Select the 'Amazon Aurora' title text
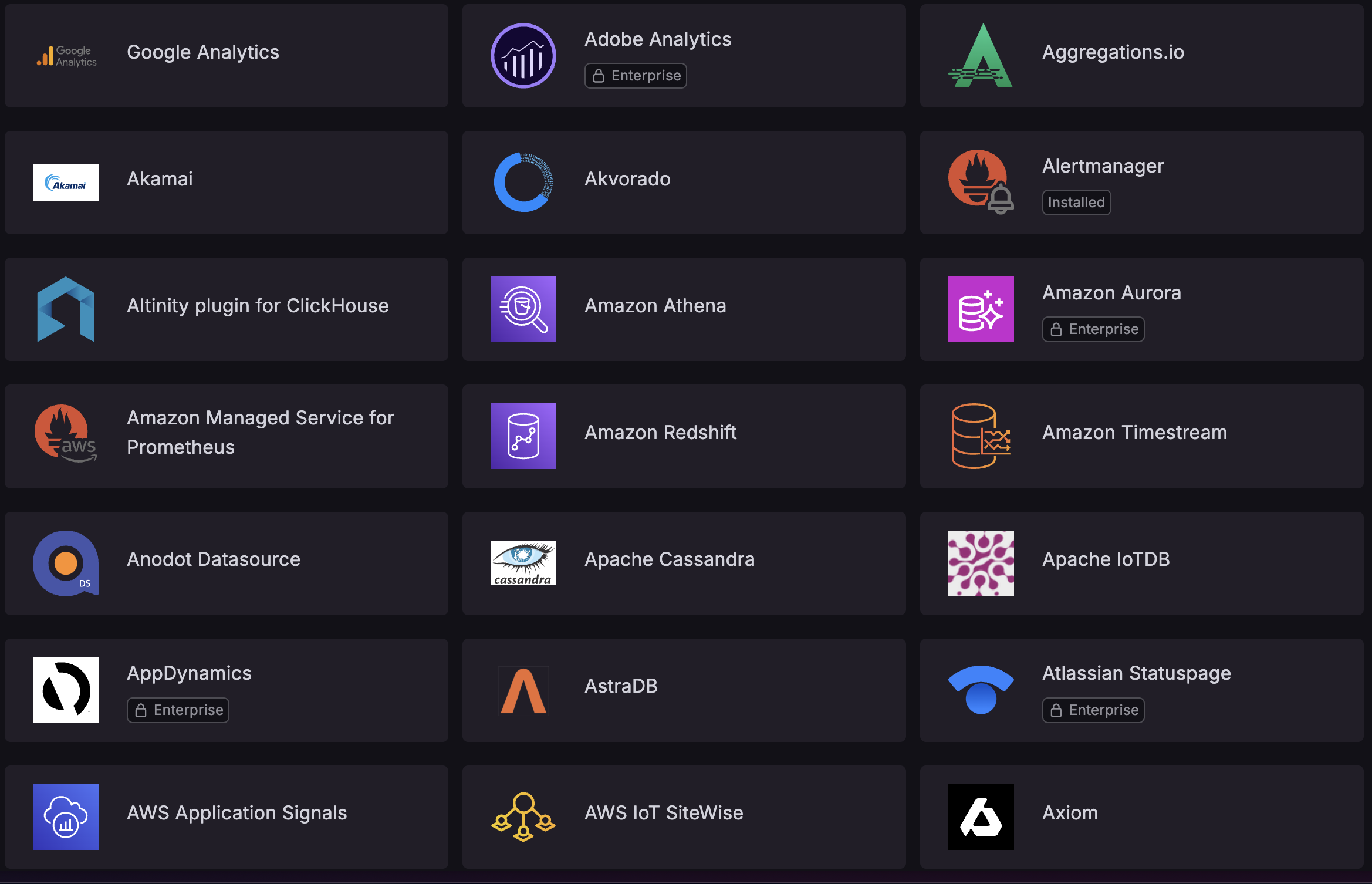 (x=1111, y=293)
